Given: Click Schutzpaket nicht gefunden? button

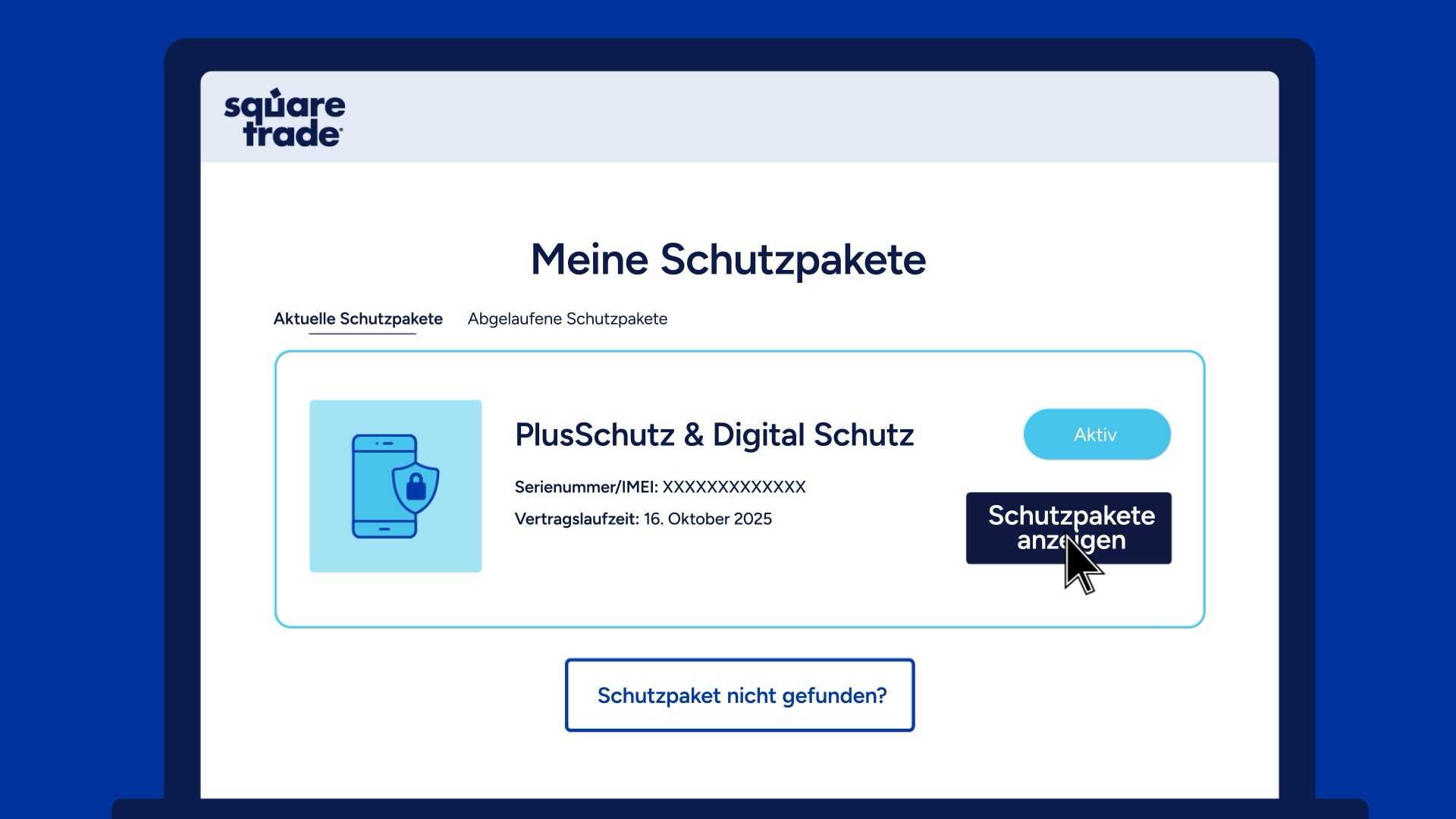Looking at the screenshot, I should click(740, 695).
